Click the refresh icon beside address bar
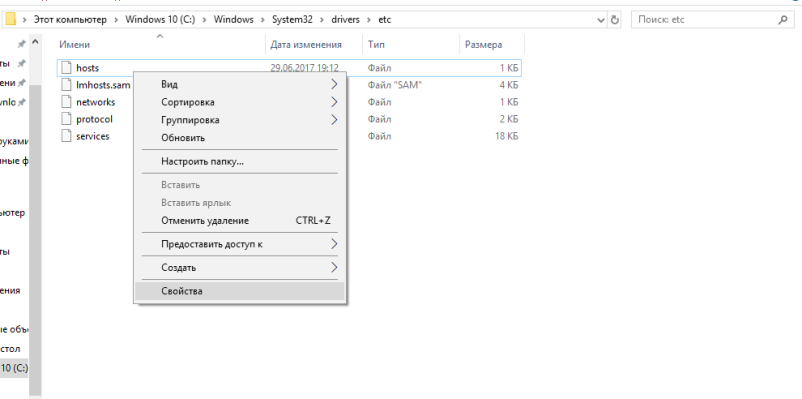802x399 pixels. point(615,20)
